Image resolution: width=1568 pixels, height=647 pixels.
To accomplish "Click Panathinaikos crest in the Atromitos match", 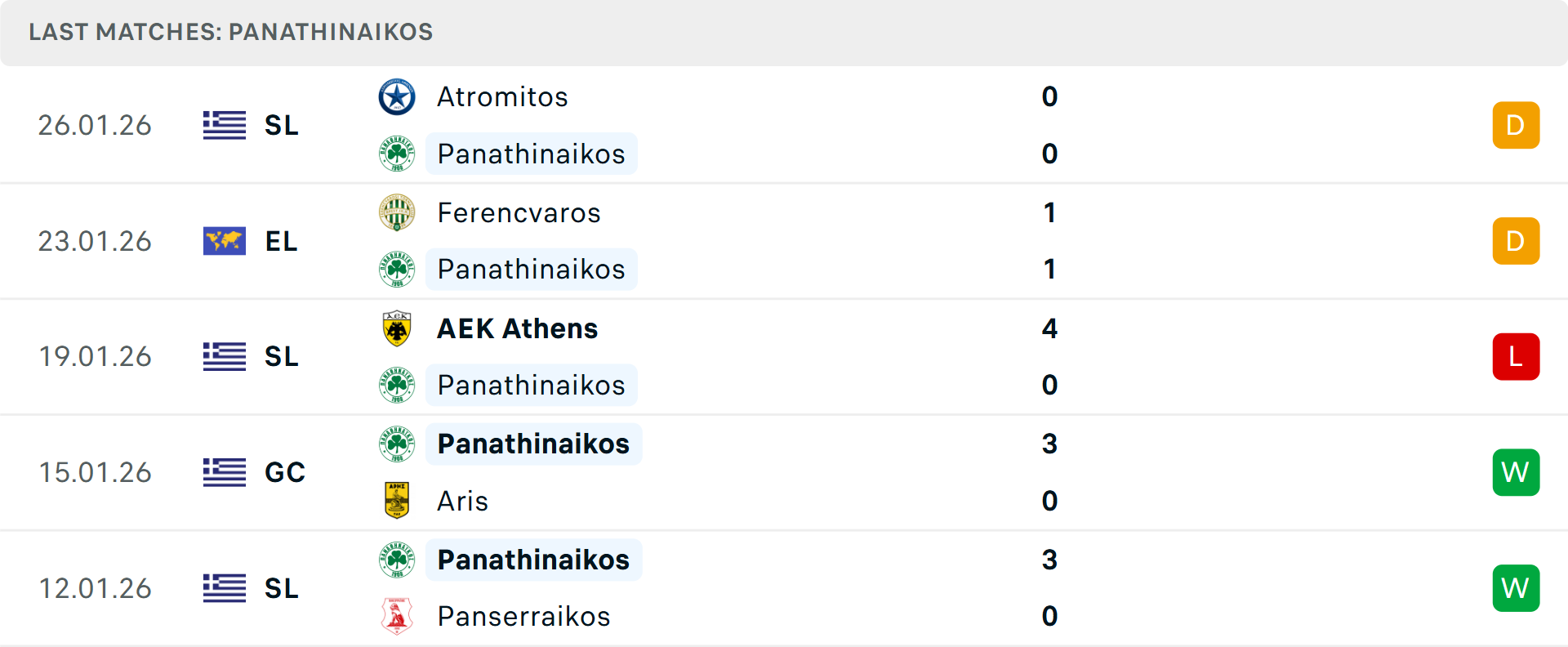I will click(397, 154).
